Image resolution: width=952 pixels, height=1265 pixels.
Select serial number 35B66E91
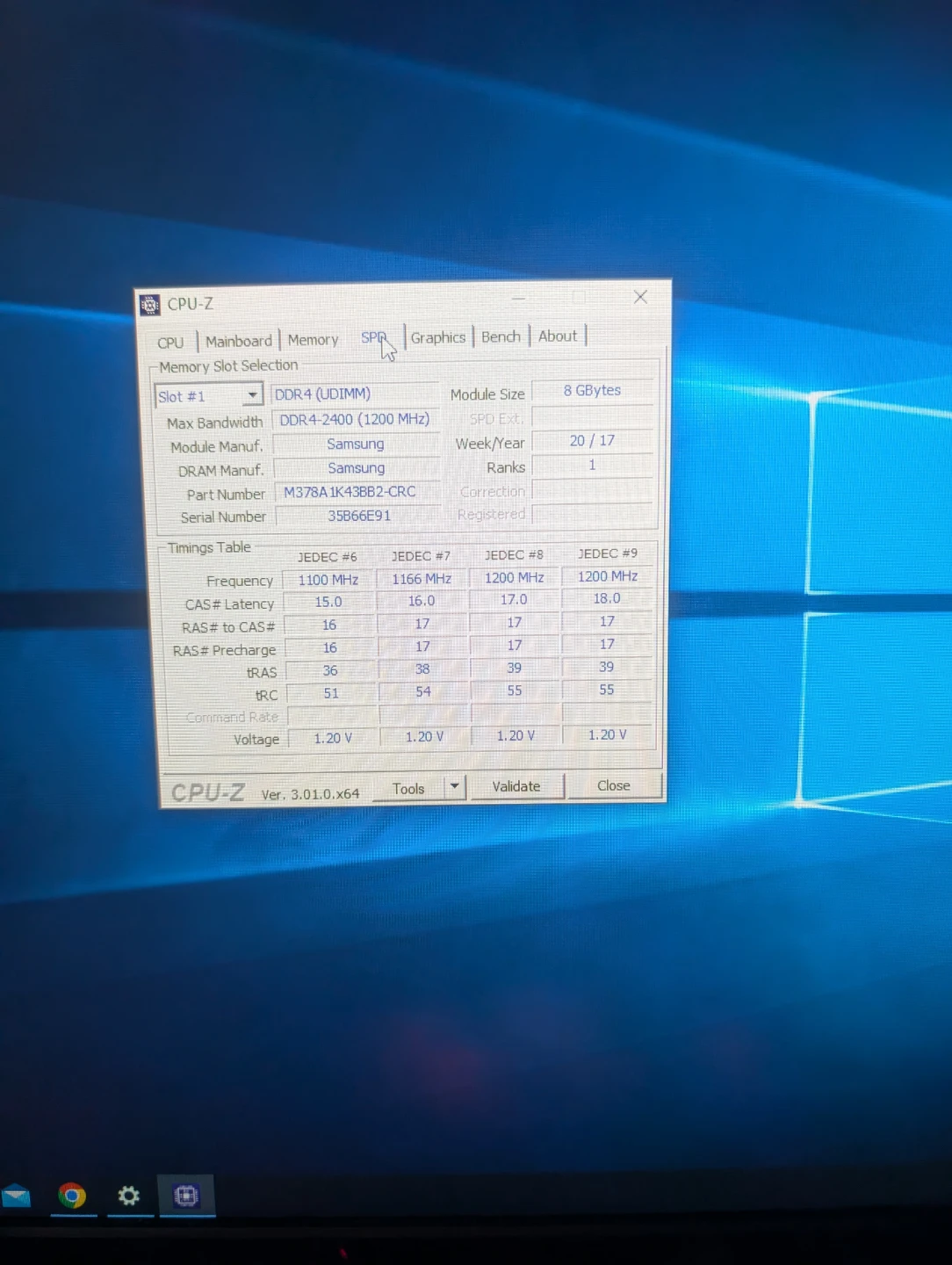point(358,516)
